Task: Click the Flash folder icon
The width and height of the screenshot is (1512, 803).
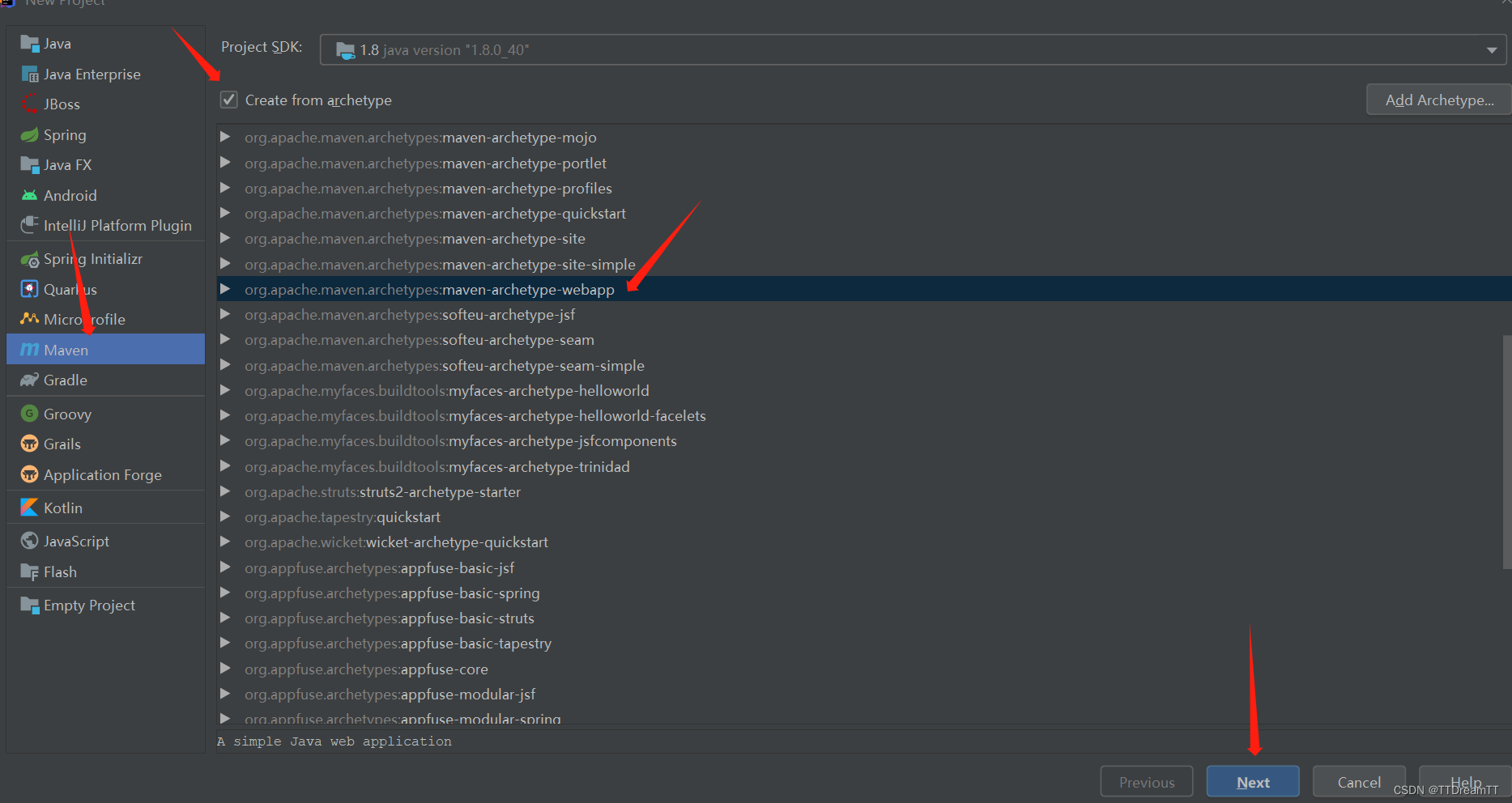Action: (30, 571)
